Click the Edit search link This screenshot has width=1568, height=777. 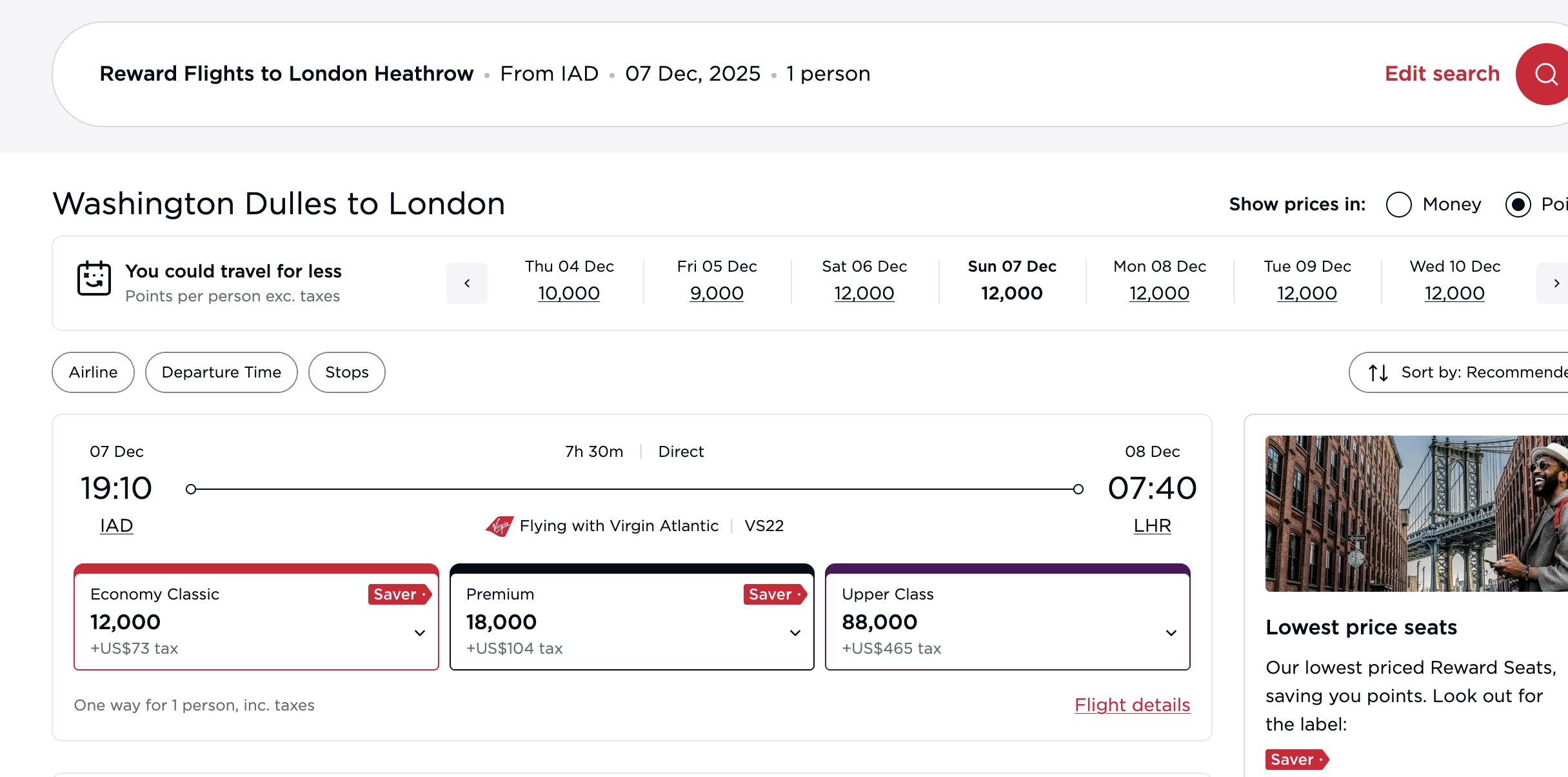tap(1442, 74)
